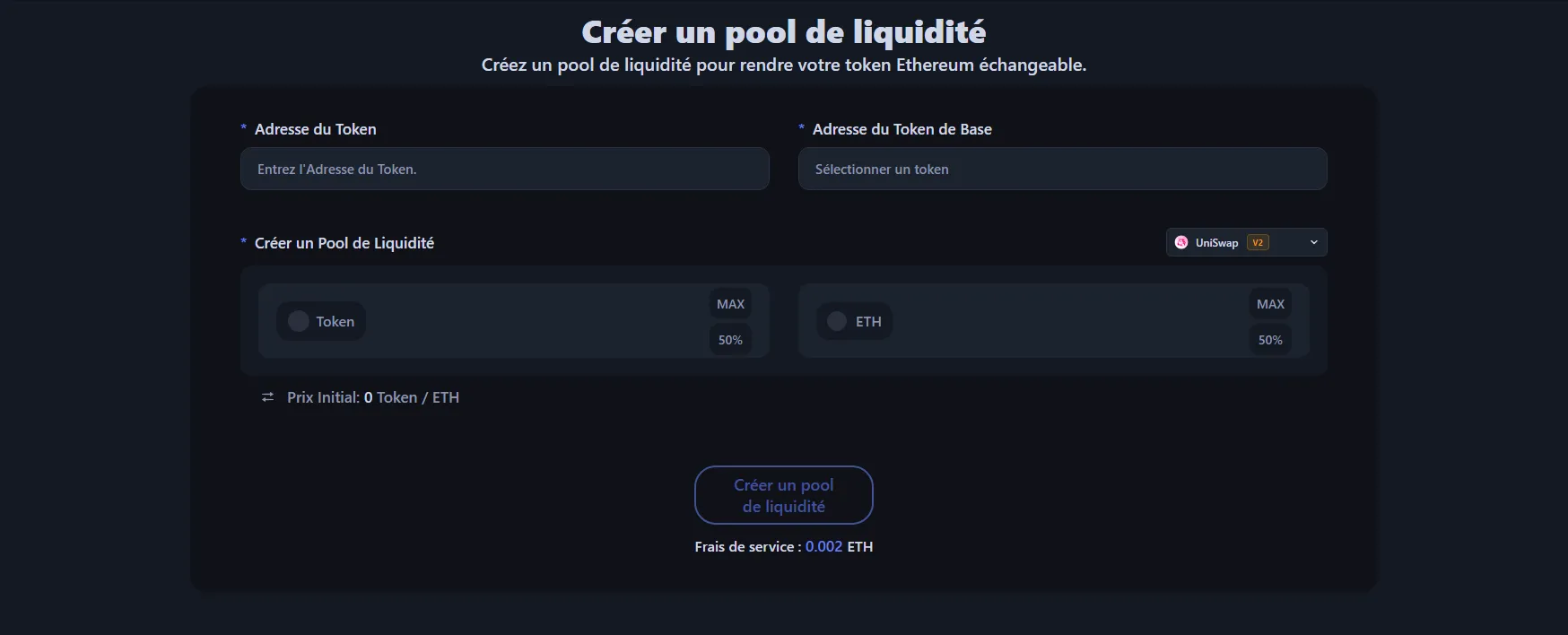
Task: Click the ETH coin icon in amount field
Action: pos(836,320)
